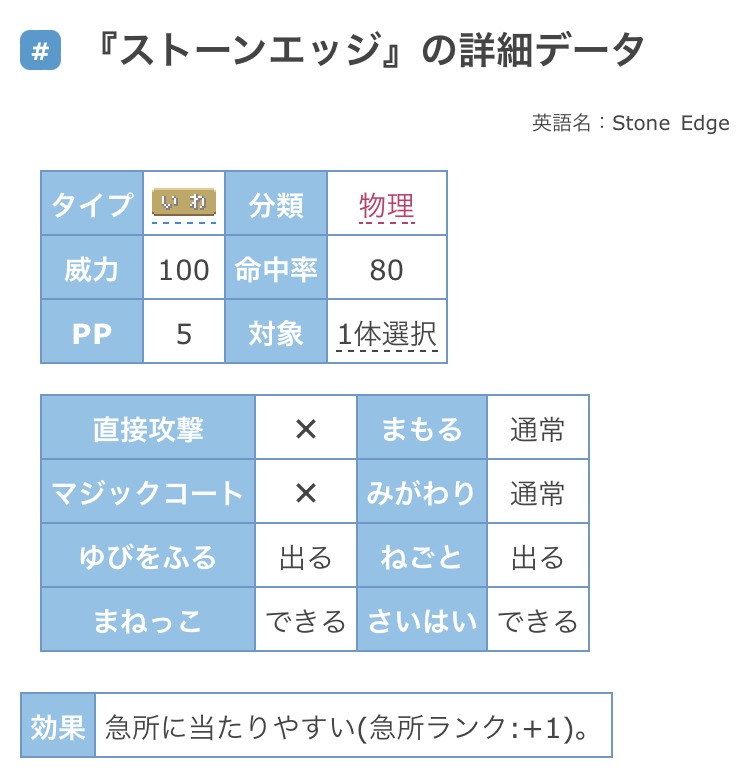Click the 直接攻撃 row header
Image resolution: width=750 pixels, height=783 pixels.
pyautogui.click(x=148, y=428)
